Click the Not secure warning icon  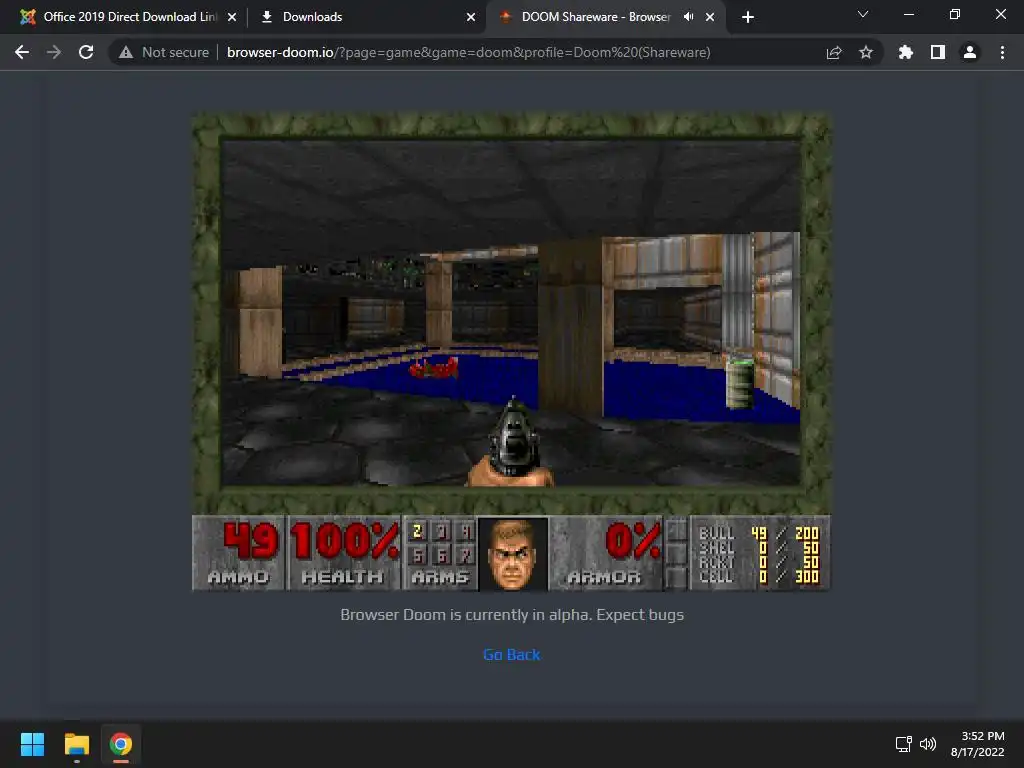[126, 52]
